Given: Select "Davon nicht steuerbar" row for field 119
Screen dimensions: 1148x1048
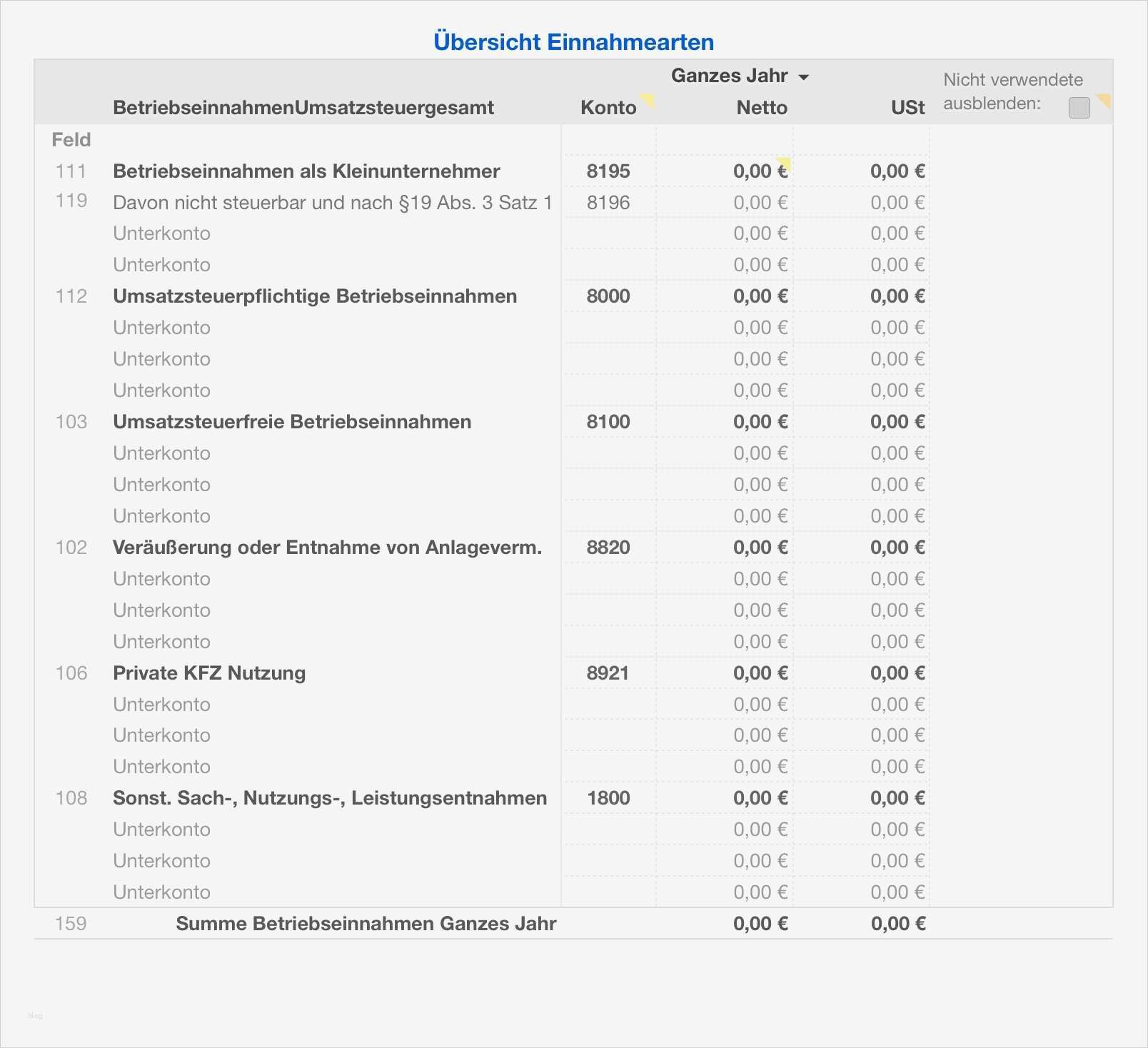Looking at the screenshot, I should click(x=332, y=202).
